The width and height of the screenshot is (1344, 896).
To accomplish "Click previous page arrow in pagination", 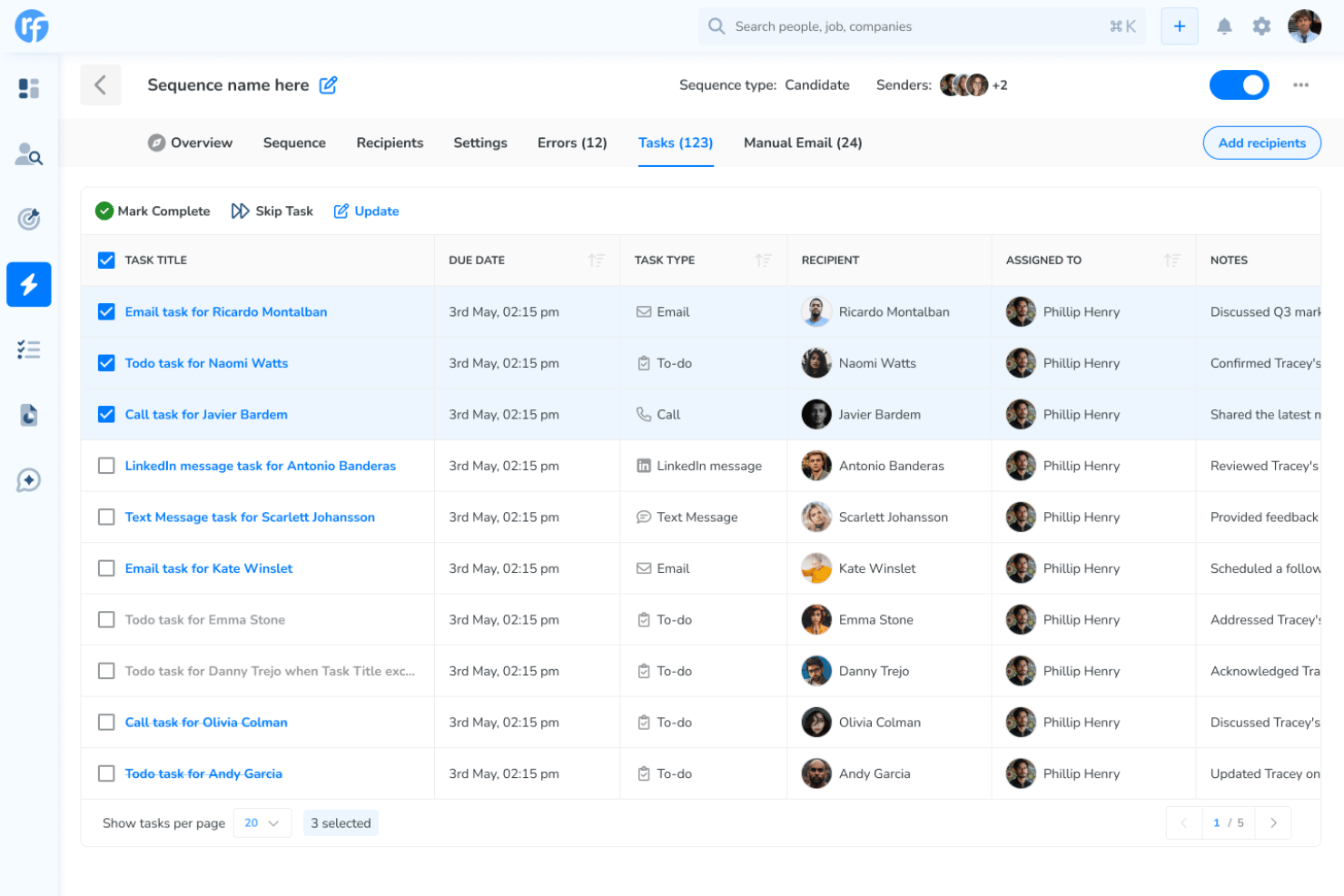I will point(1184,823).
